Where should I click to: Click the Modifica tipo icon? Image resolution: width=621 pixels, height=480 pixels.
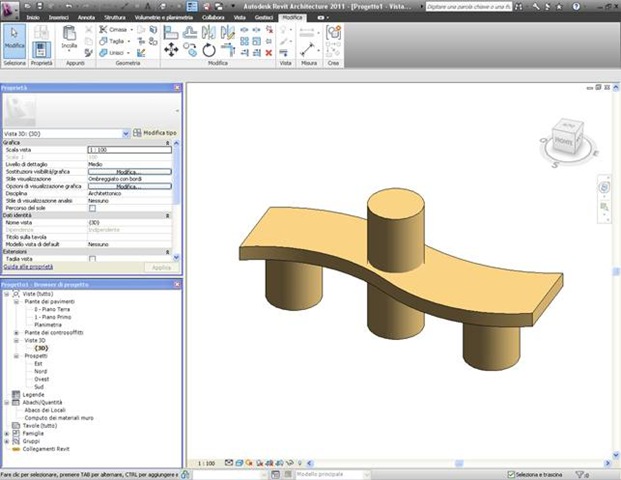point(138,133)
